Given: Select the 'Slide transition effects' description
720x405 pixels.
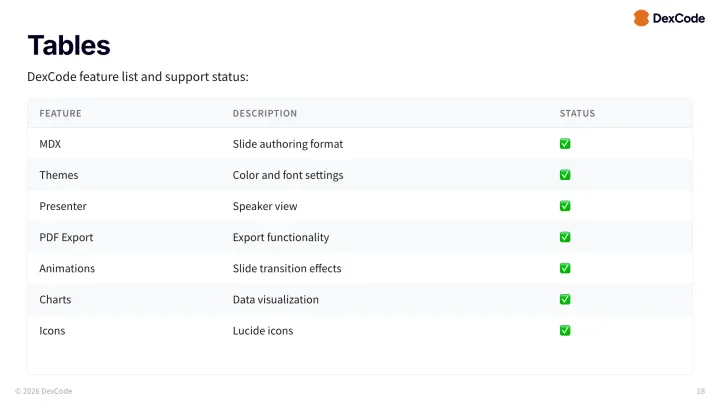Looking at the screenshot, I should tap(287, 268).
